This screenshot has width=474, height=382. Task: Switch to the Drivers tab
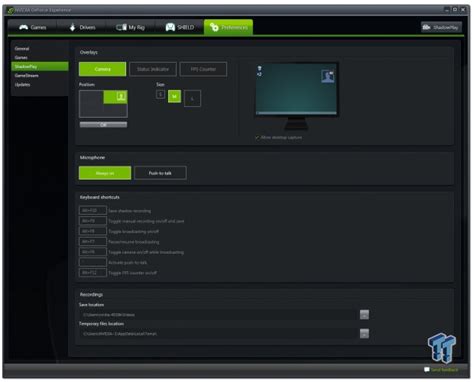coord(82,27)
